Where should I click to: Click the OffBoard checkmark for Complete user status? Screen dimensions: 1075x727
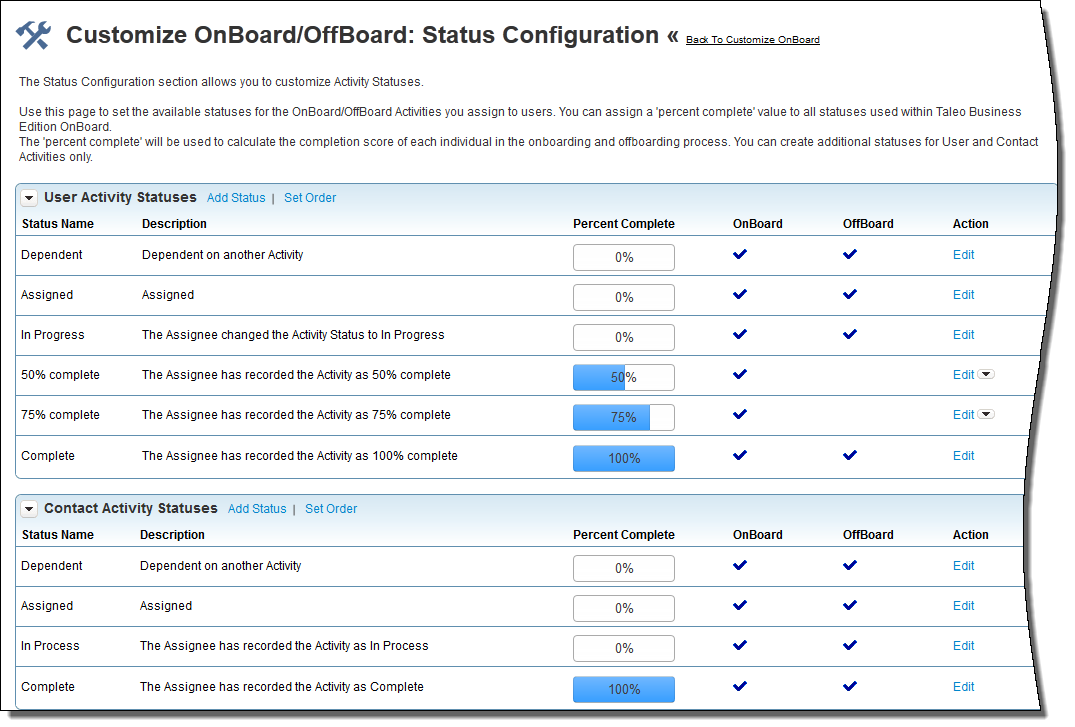pos(850,454)
